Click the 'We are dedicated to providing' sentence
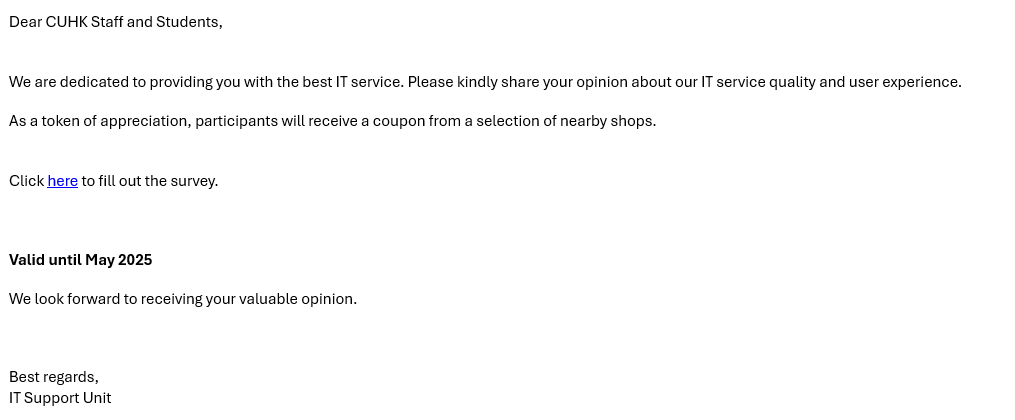 pyautogui.click(x=485, y=83)
